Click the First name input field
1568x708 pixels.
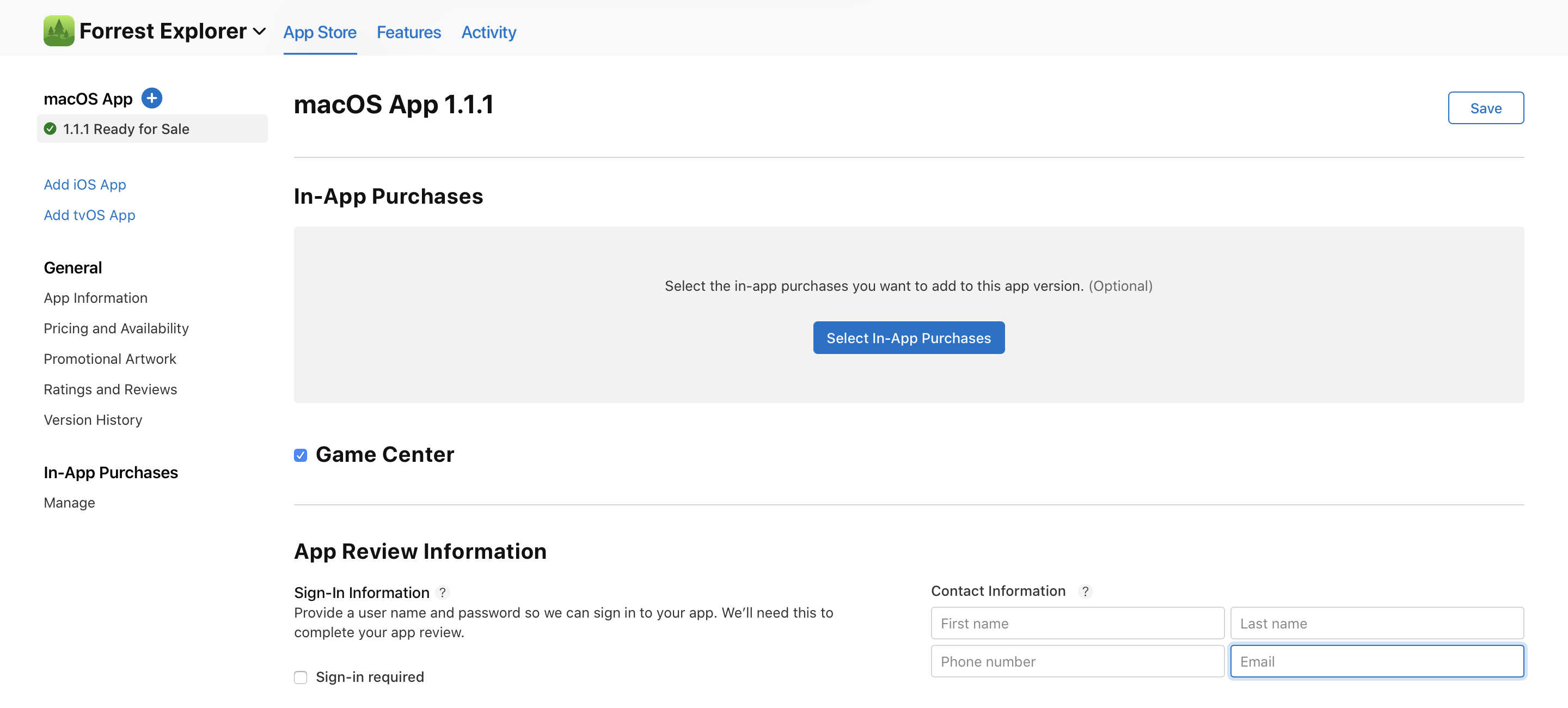coord(1077,623)
